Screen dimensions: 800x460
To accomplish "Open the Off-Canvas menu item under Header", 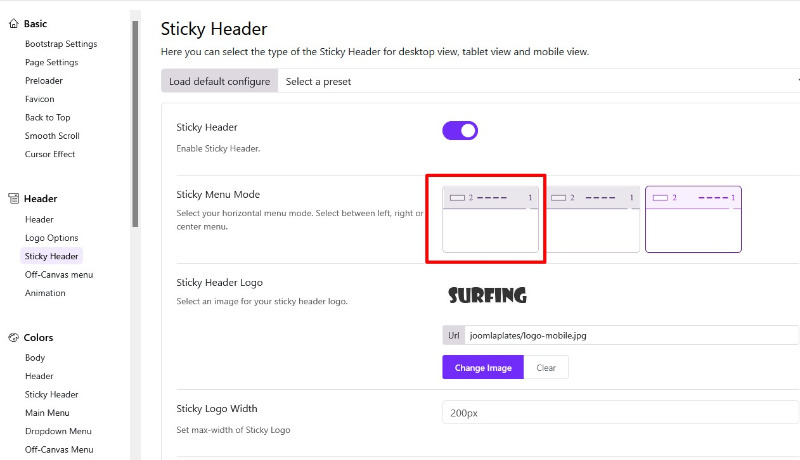I will tap(59, 274).
